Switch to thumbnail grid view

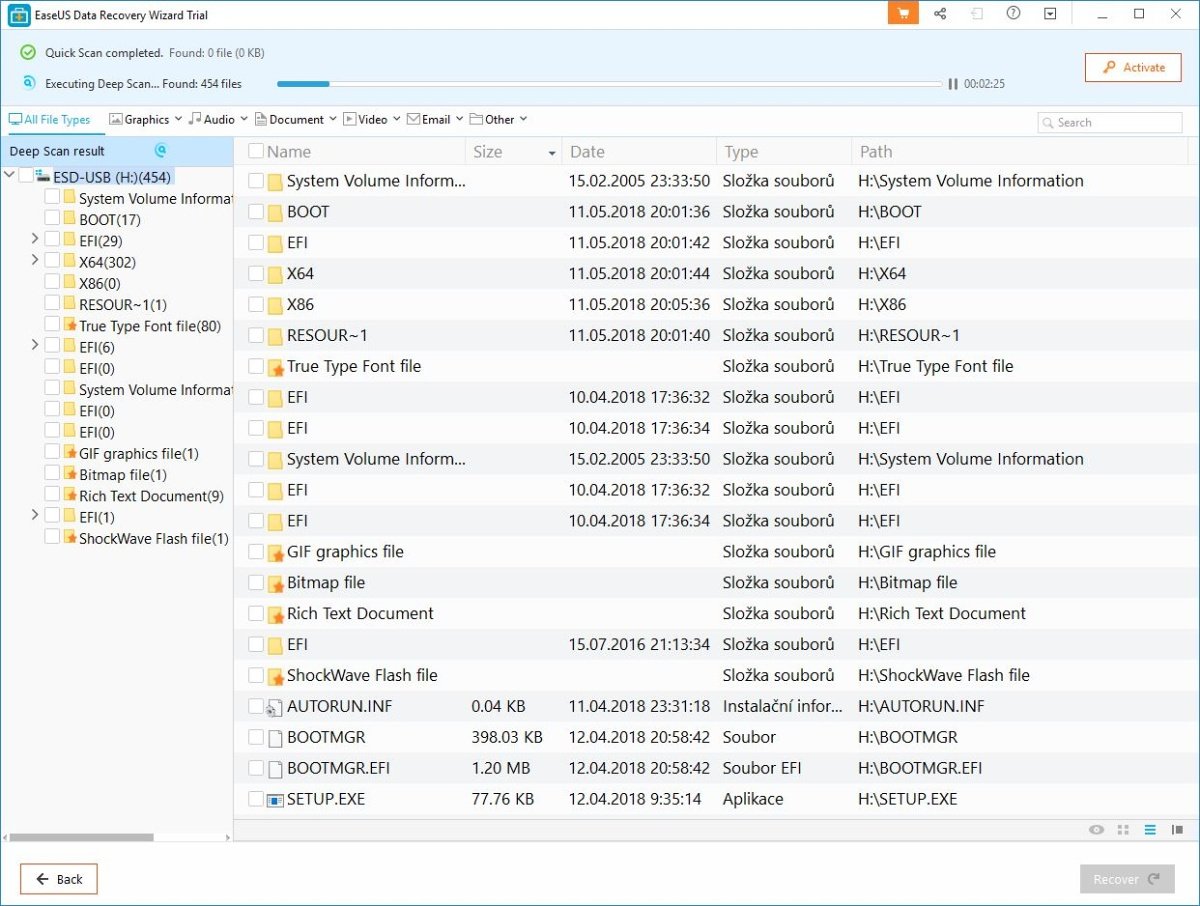coord(1123,830)
